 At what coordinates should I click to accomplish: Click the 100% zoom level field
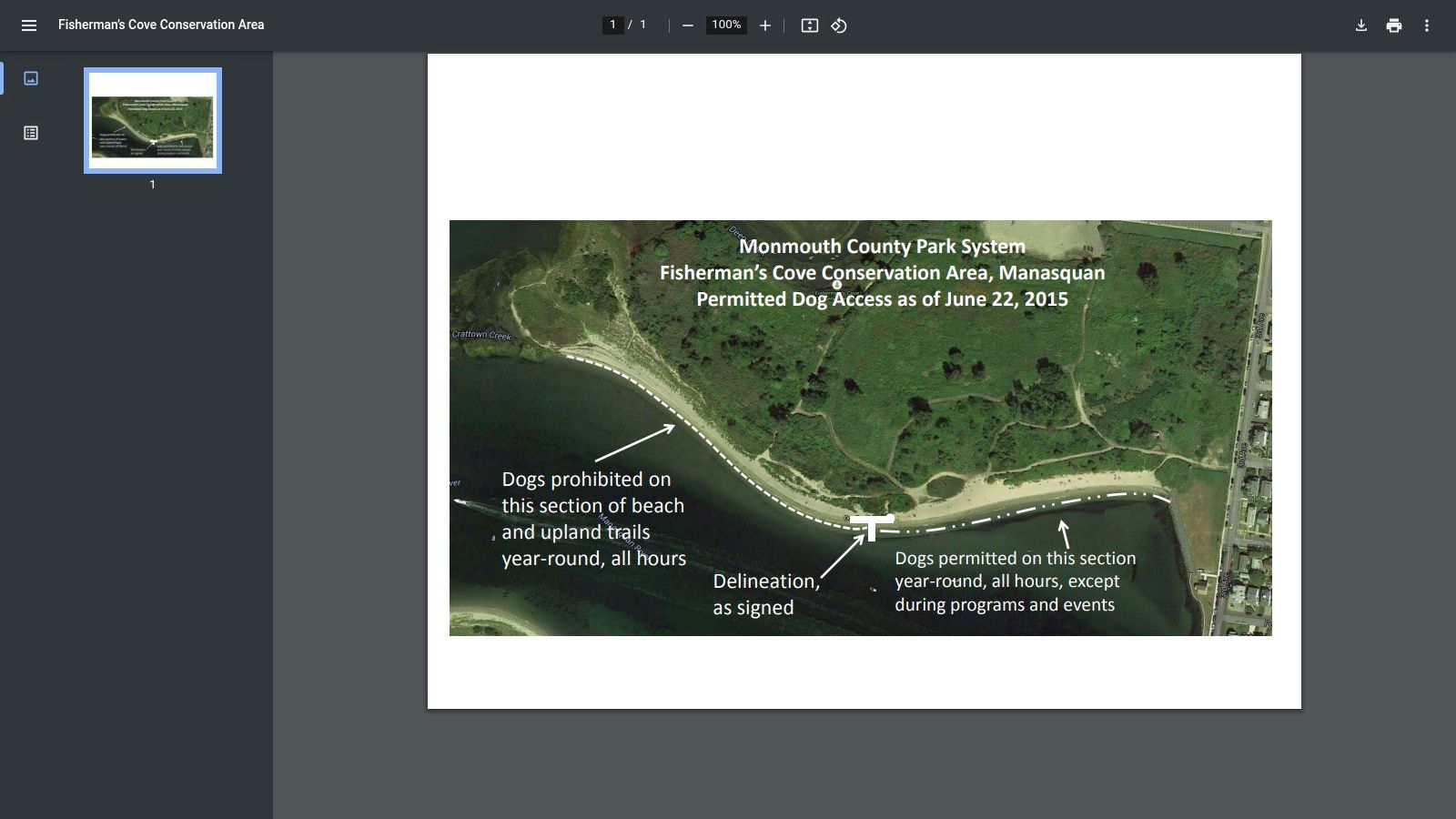(x=726, y=25)
